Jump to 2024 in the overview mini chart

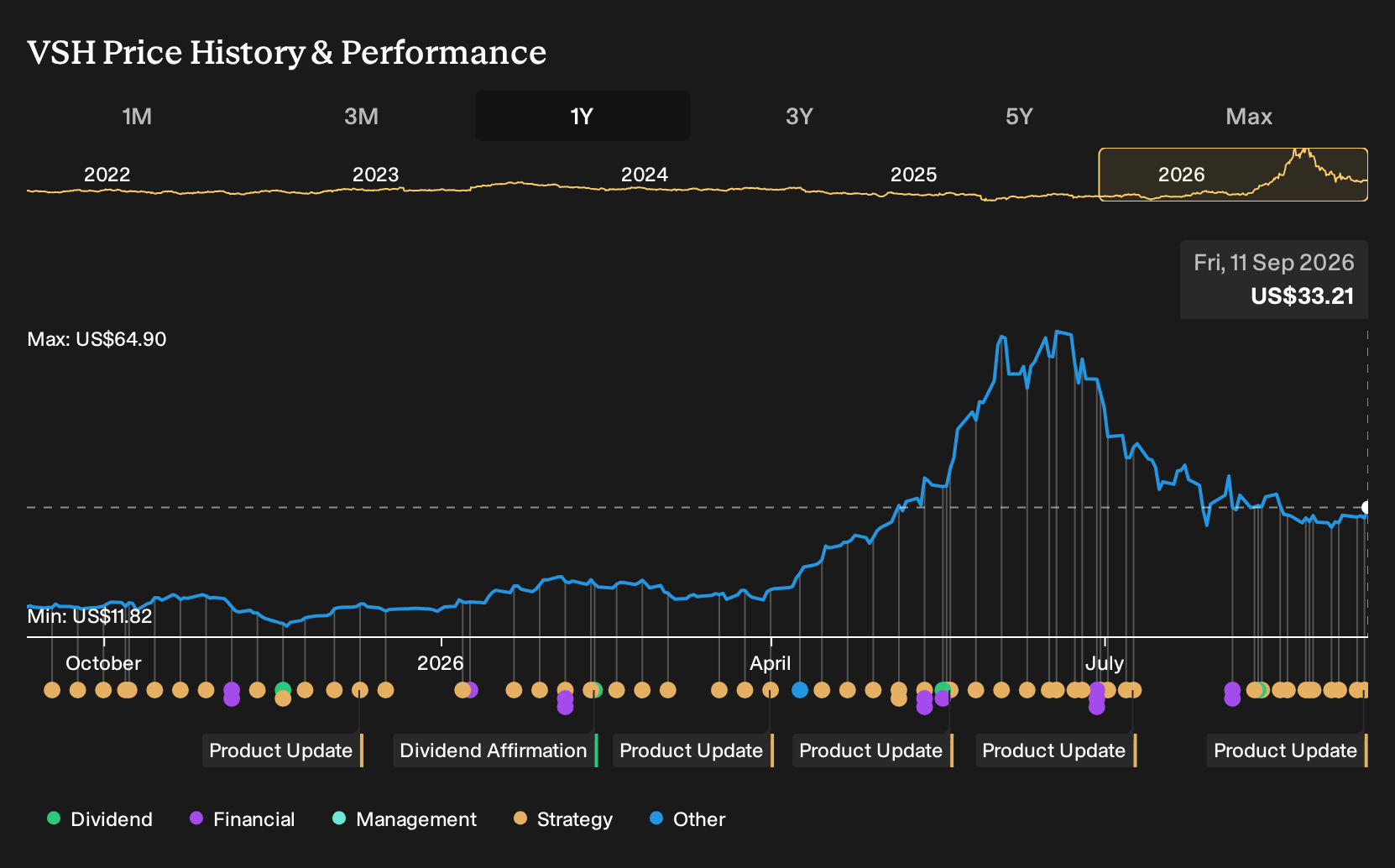[x=645, y=175]
